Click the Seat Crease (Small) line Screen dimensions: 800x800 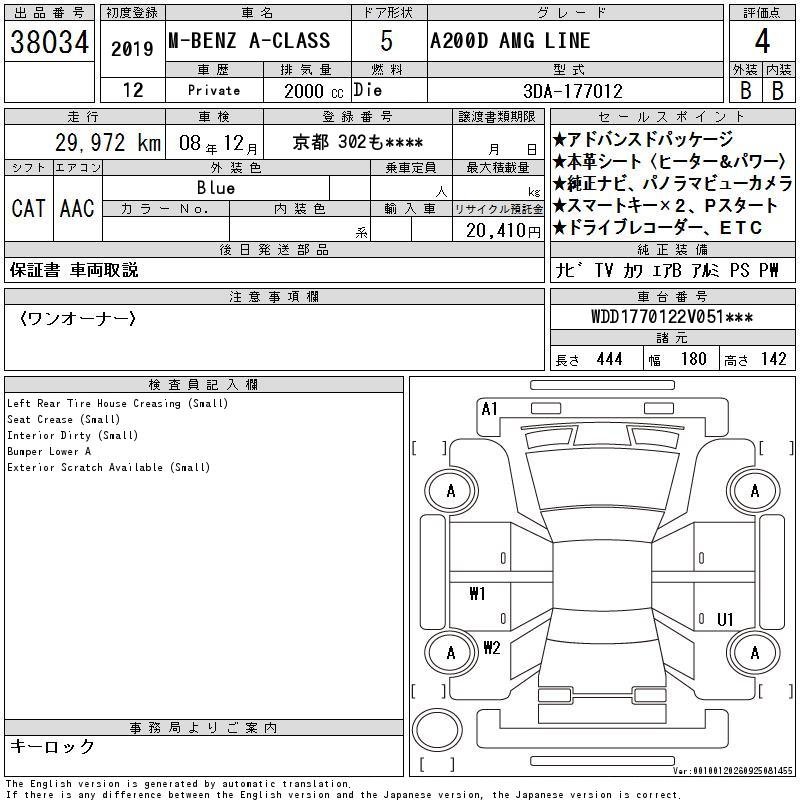[63, 419]
